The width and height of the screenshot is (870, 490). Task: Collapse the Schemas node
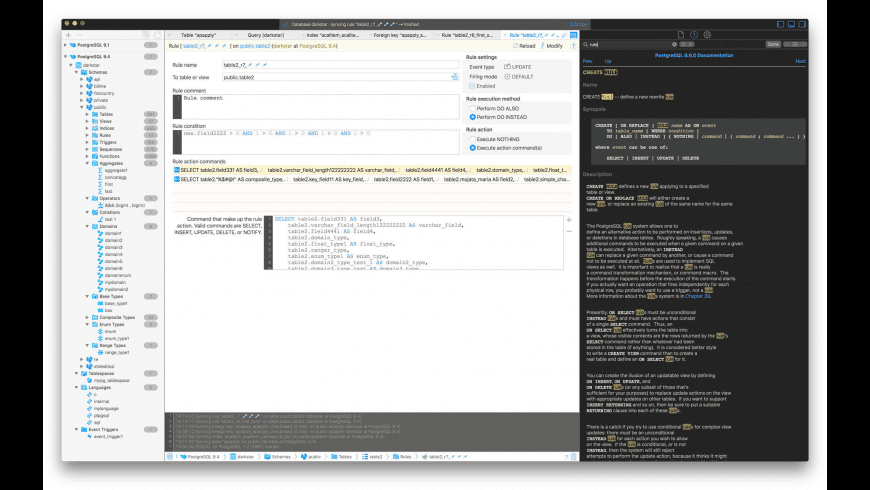pos(77,72)
